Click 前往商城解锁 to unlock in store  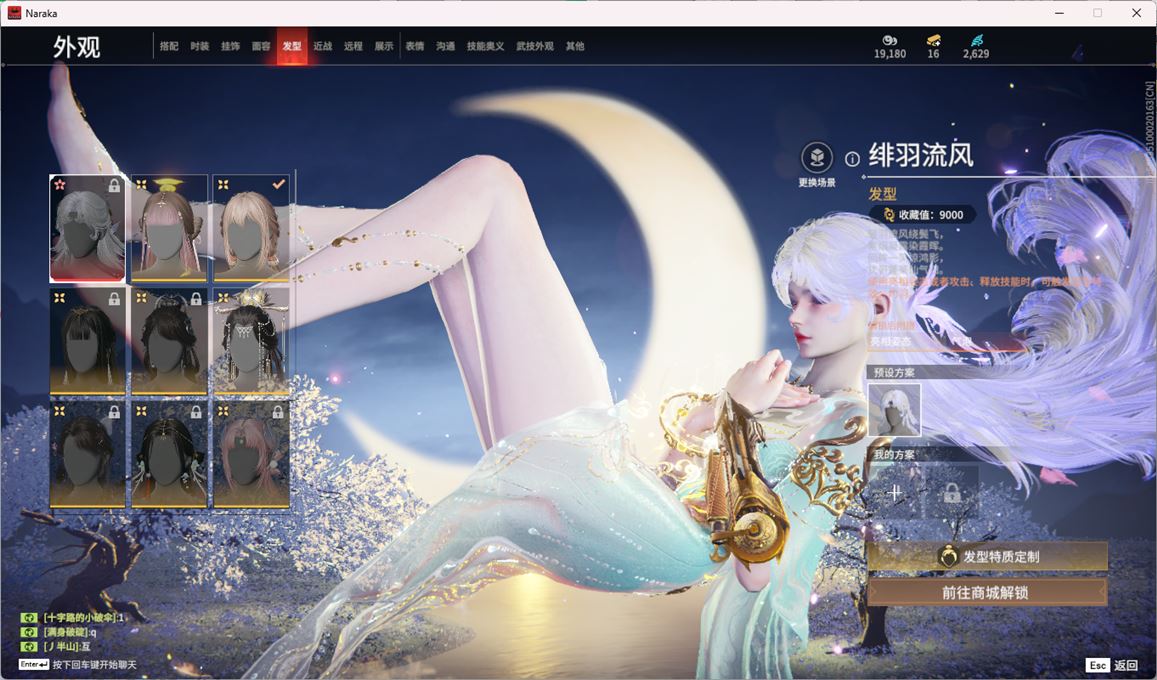click(x=987, y=592)
